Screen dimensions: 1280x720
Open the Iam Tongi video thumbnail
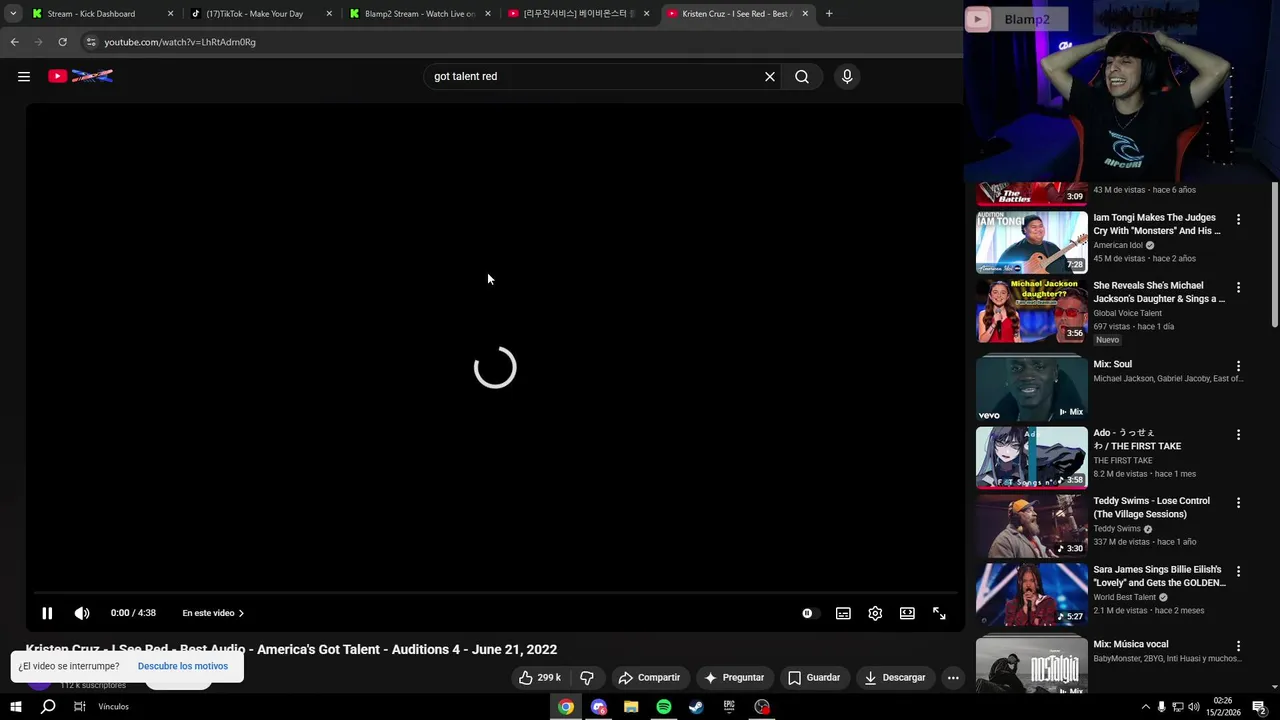point(1031,242)
